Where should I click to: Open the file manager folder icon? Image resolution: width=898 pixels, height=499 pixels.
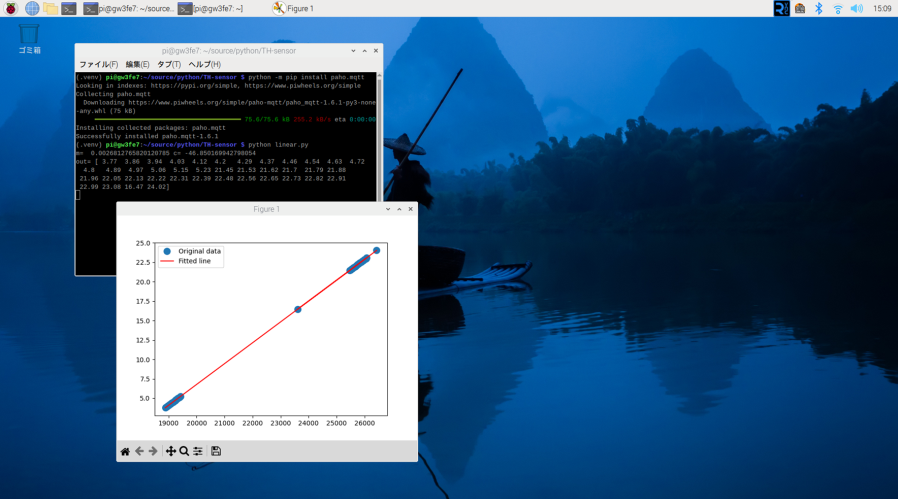tap(50, 8)
